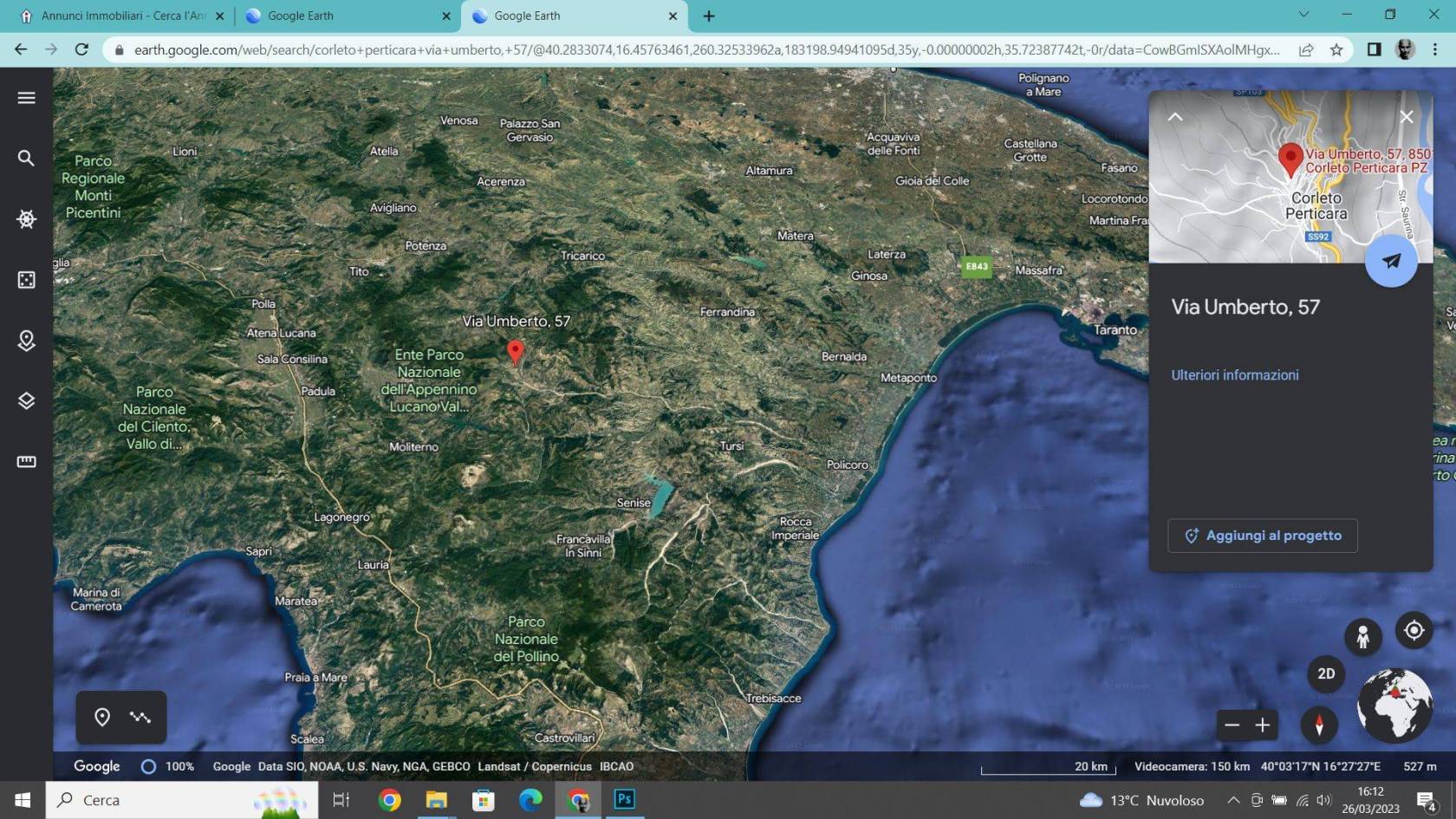
Task: Center map on my location
Action: pyautogui.click(x=1414, y=630)
